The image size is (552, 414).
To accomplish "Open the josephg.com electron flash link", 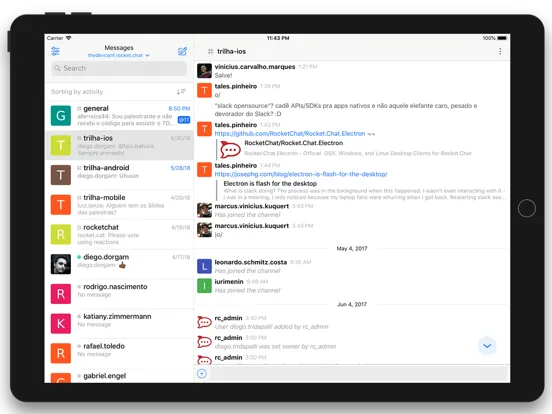I will click(x=301, y=174).
